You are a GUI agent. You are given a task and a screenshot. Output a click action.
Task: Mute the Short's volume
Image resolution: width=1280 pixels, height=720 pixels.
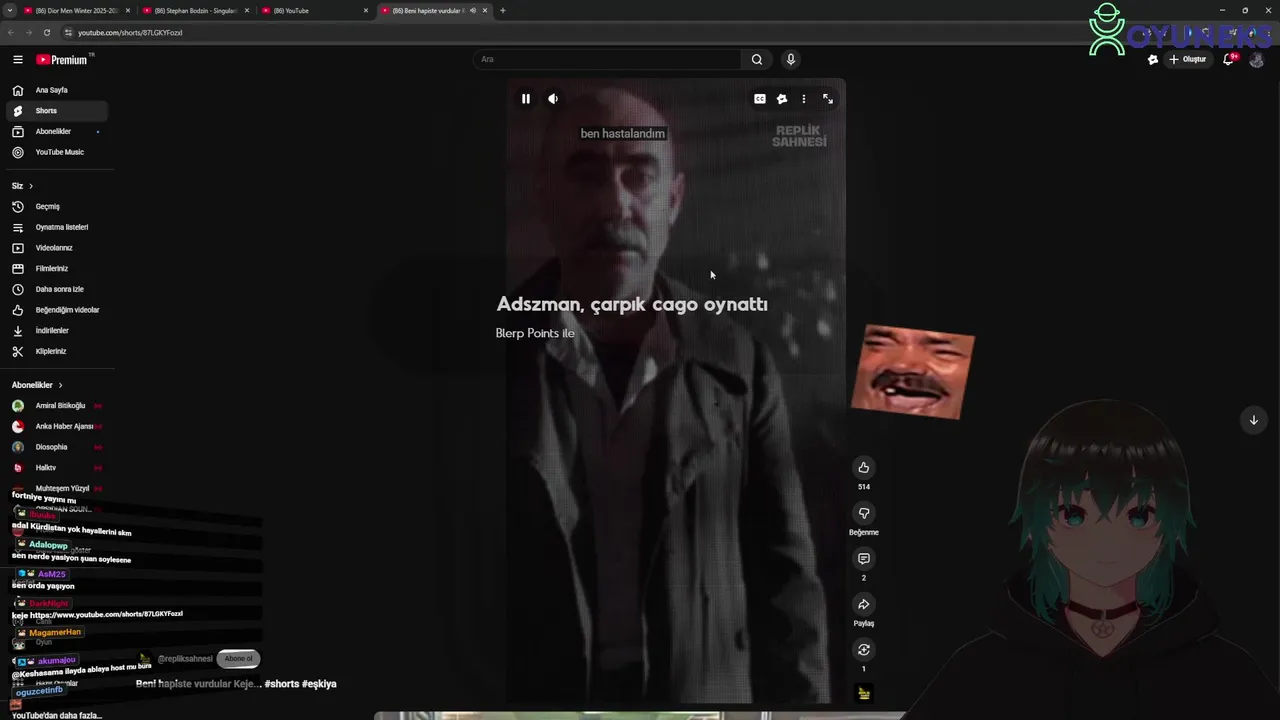point(553,99)
